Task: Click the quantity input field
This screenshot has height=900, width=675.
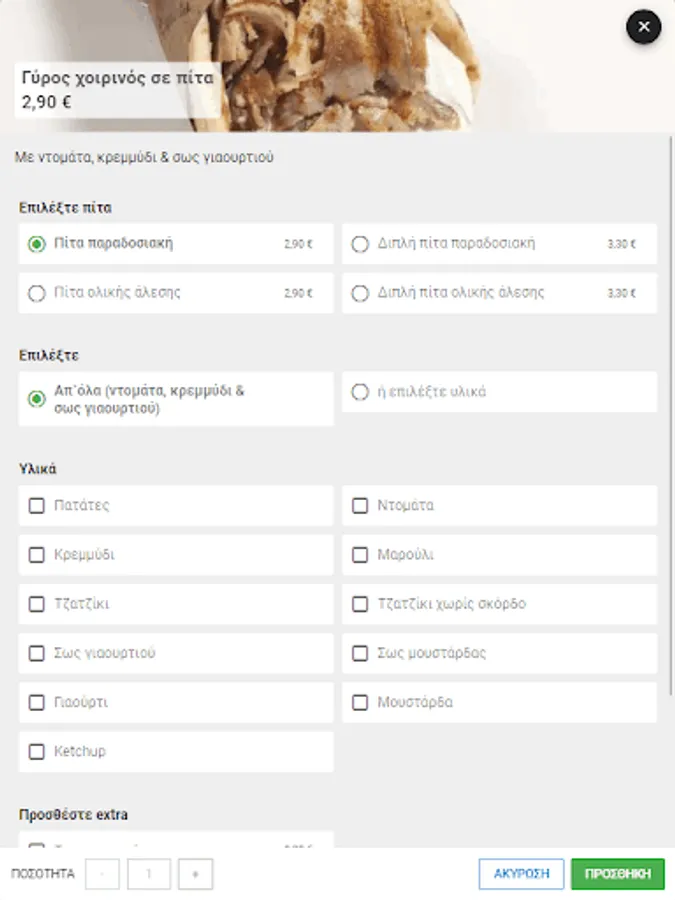Action: pyautogui.click(x=149, y=874)
